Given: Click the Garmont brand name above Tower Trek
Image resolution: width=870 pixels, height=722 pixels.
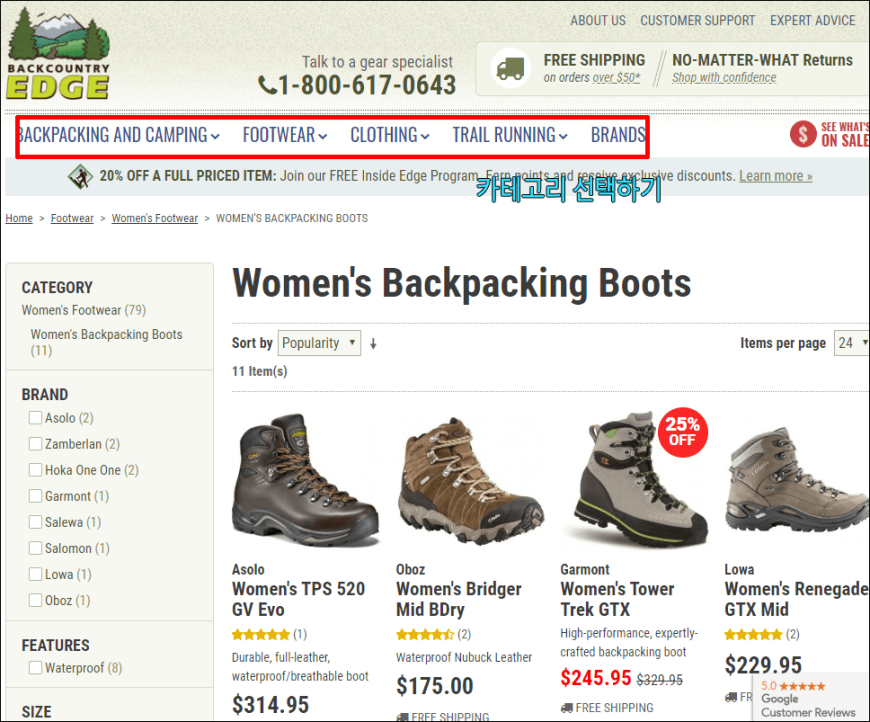Looking at the screenshot, I should point(585,569).
